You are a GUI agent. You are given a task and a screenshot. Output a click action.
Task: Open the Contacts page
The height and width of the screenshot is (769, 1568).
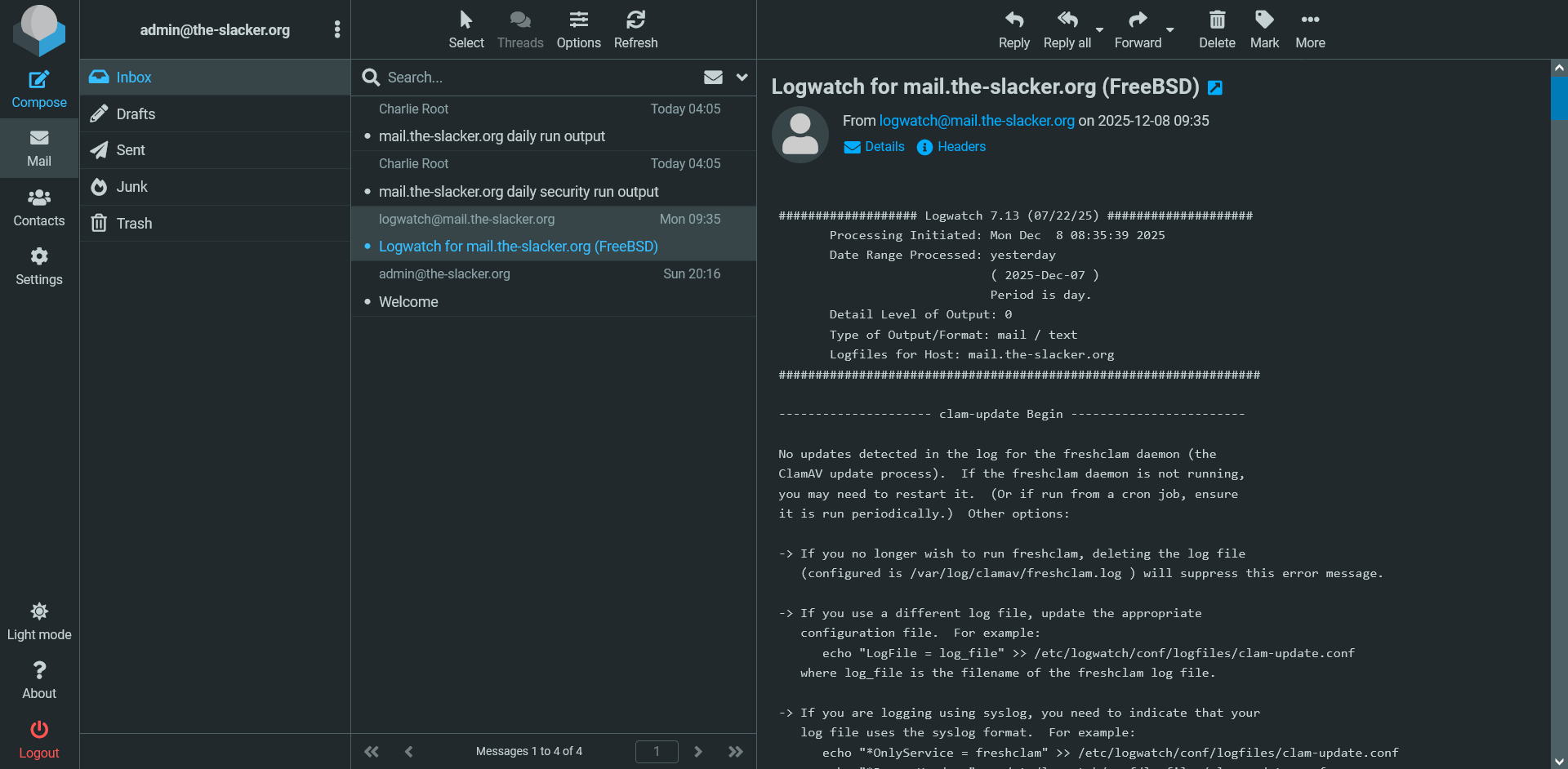(x=38, y=206)
